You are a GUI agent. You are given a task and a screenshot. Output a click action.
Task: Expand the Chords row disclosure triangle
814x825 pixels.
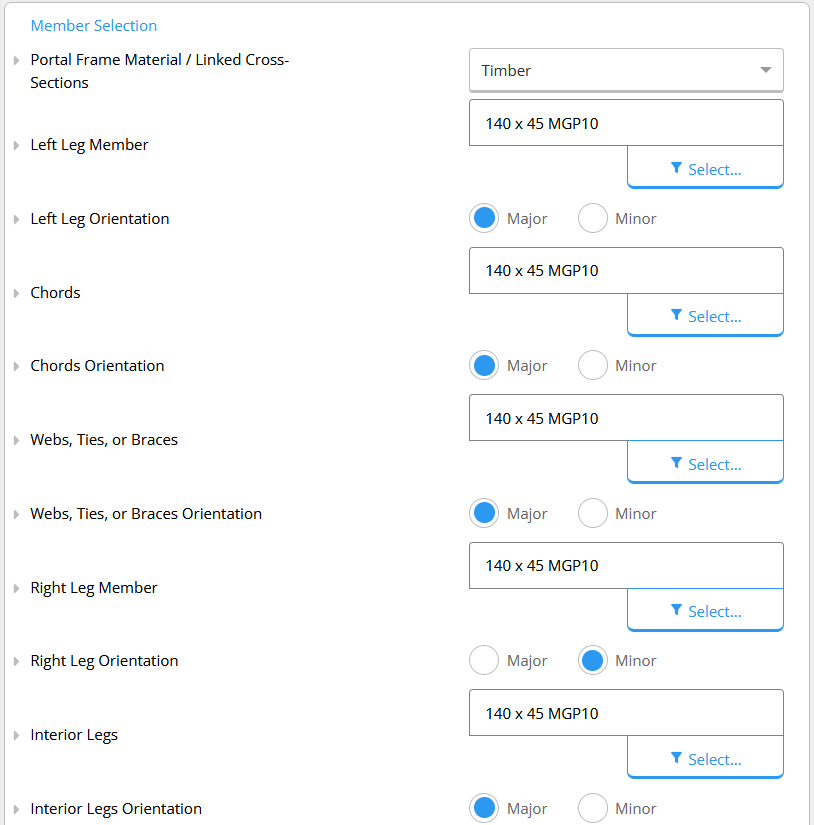click(x=16, y=293)
